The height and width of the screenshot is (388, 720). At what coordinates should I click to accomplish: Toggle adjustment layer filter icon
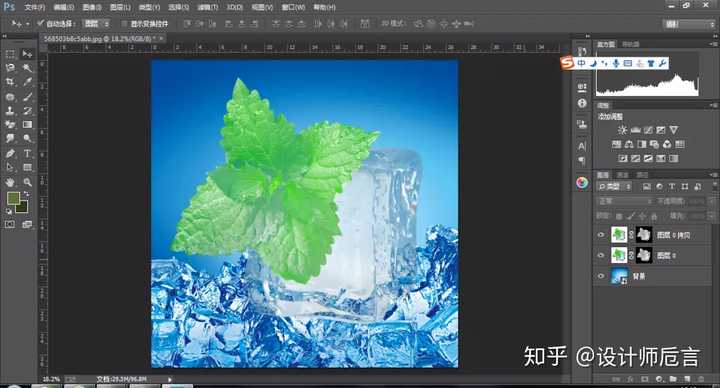click(x=659, y=186)
